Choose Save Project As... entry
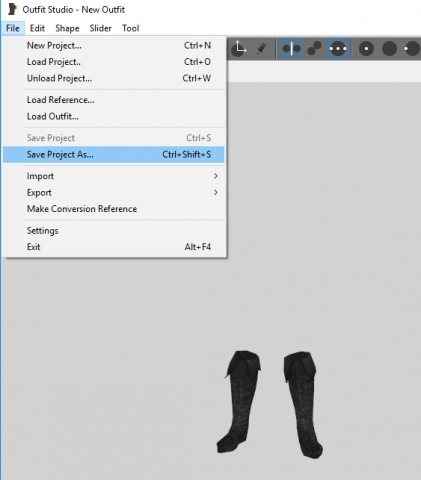 [114, 155]
